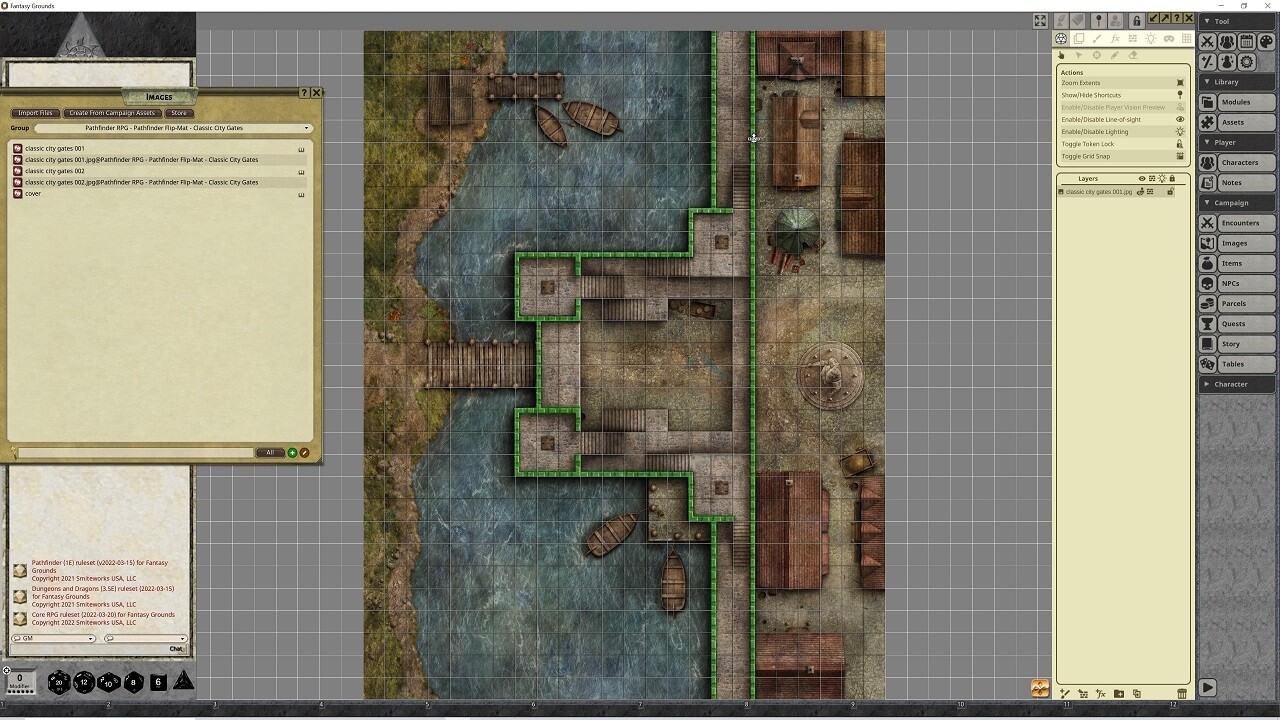Screen dimensions: 1280x720
Task: Toggle Enable/Disable Line-of-sight
Action: [1120, 119]
